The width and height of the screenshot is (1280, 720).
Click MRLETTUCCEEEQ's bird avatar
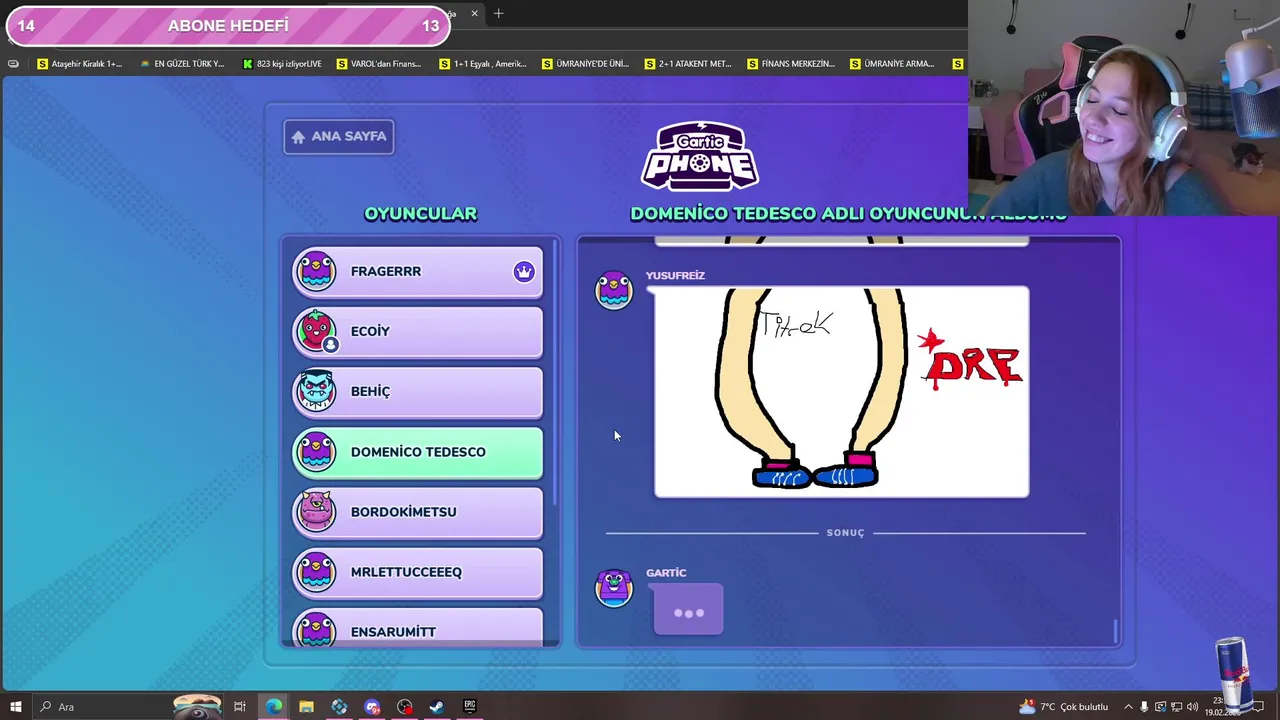pyautogui.click(x=317, y=571)
